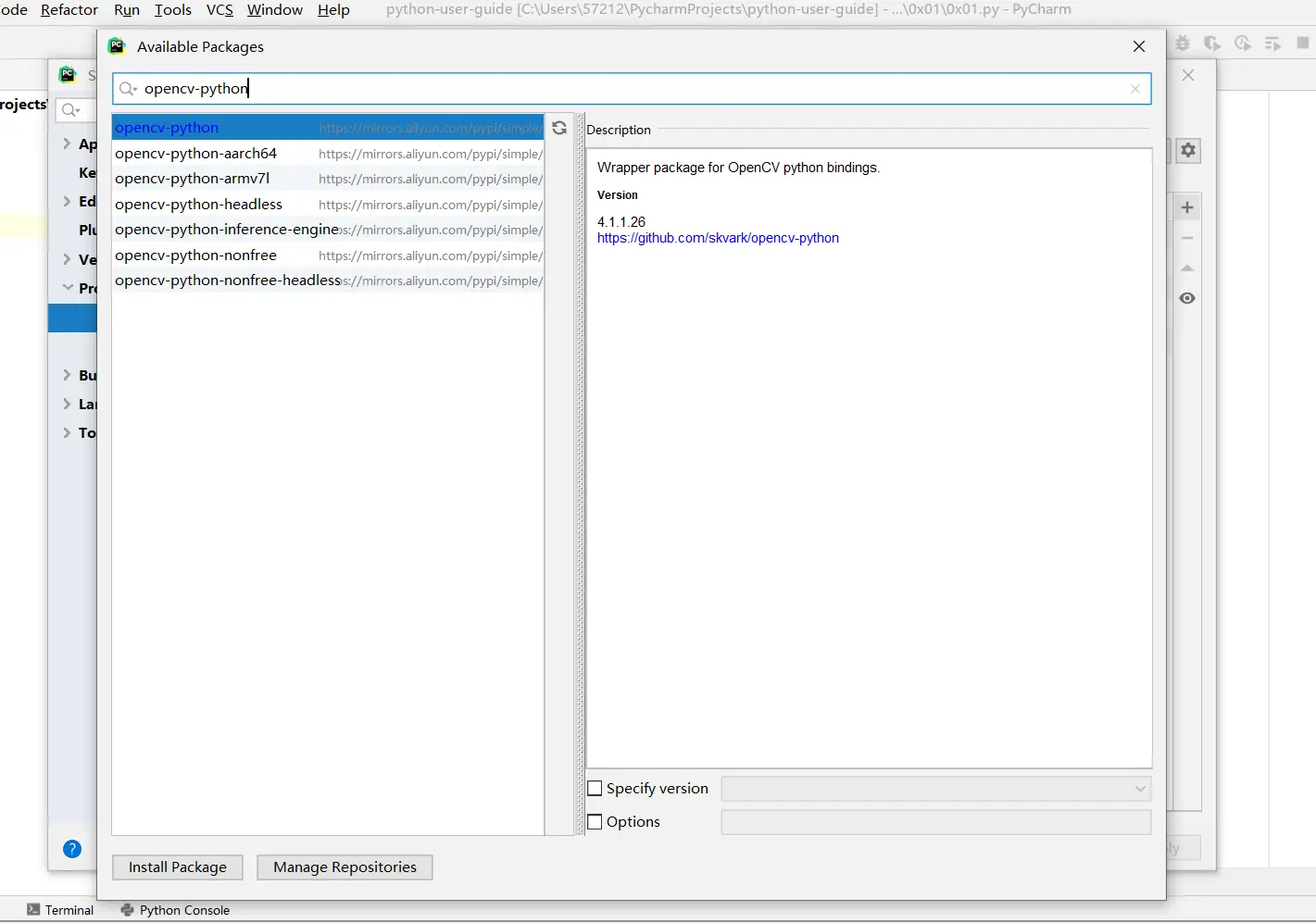Select opencv-python-aarch64 in the list
Viewport: 1316px width, 923px height.
pos(328,154)
